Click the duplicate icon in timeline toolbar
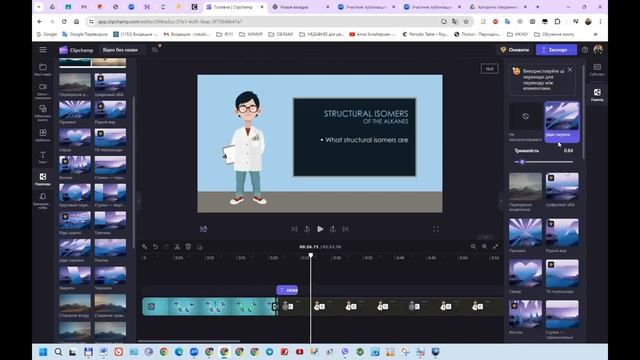The image size is (640, 360). (200, 247)
